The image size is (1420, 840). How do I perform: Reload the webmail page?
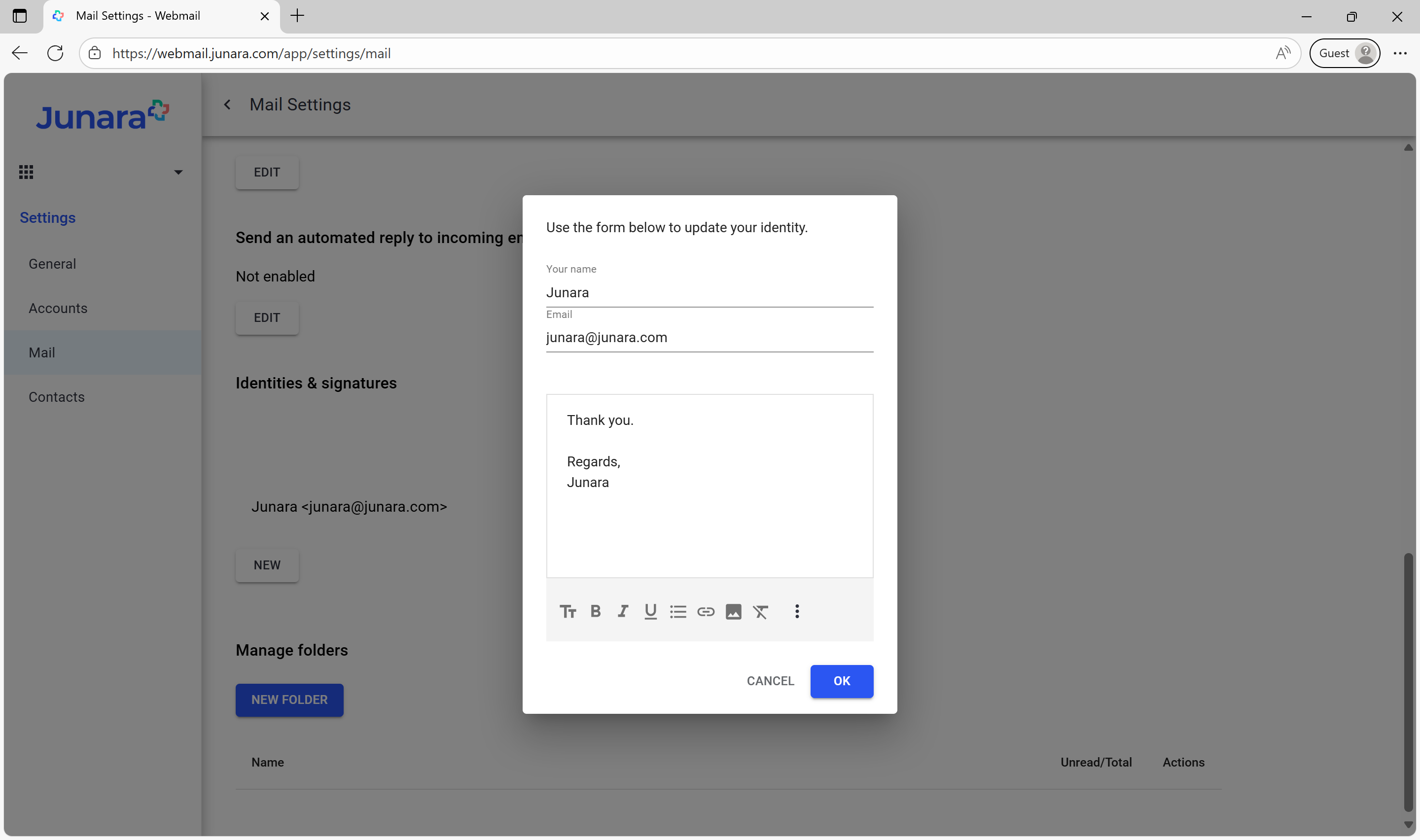[x=55, y=53]
